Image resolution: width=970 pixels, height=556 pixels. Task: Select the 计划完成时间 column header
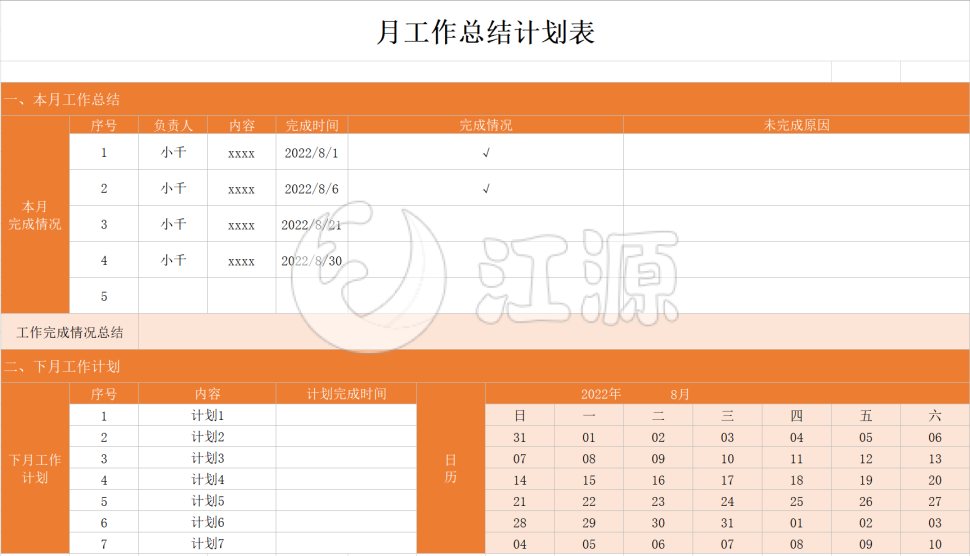click(346, 394)
